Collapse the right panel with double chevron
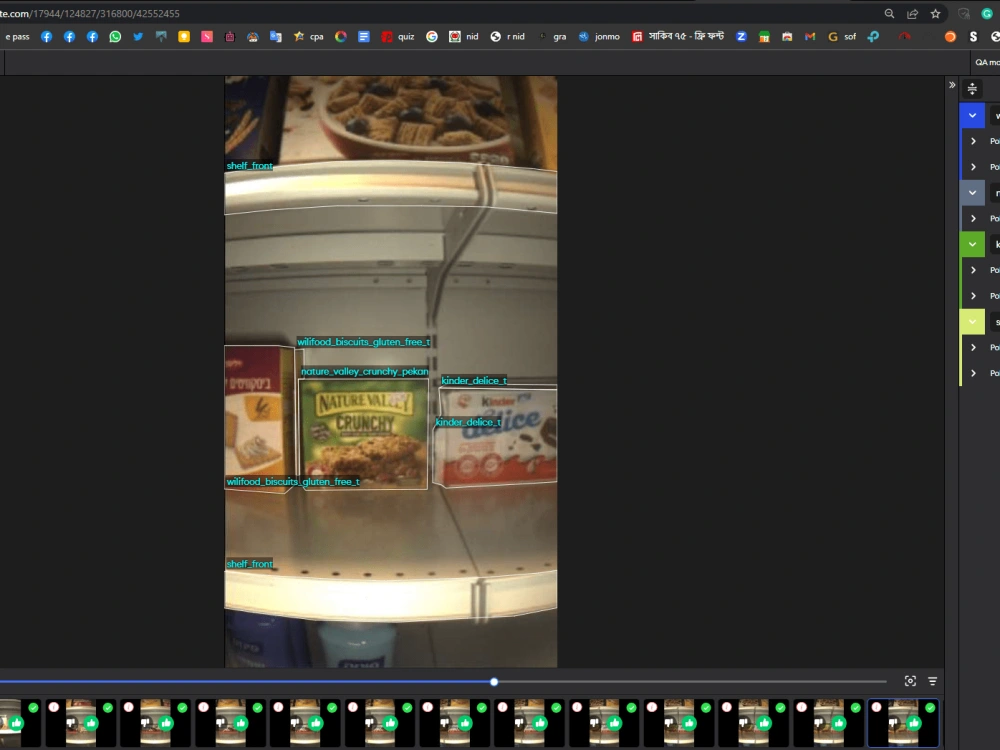Screen dimensions: 1000x750 pyautogui.click(x=952, y=85)
